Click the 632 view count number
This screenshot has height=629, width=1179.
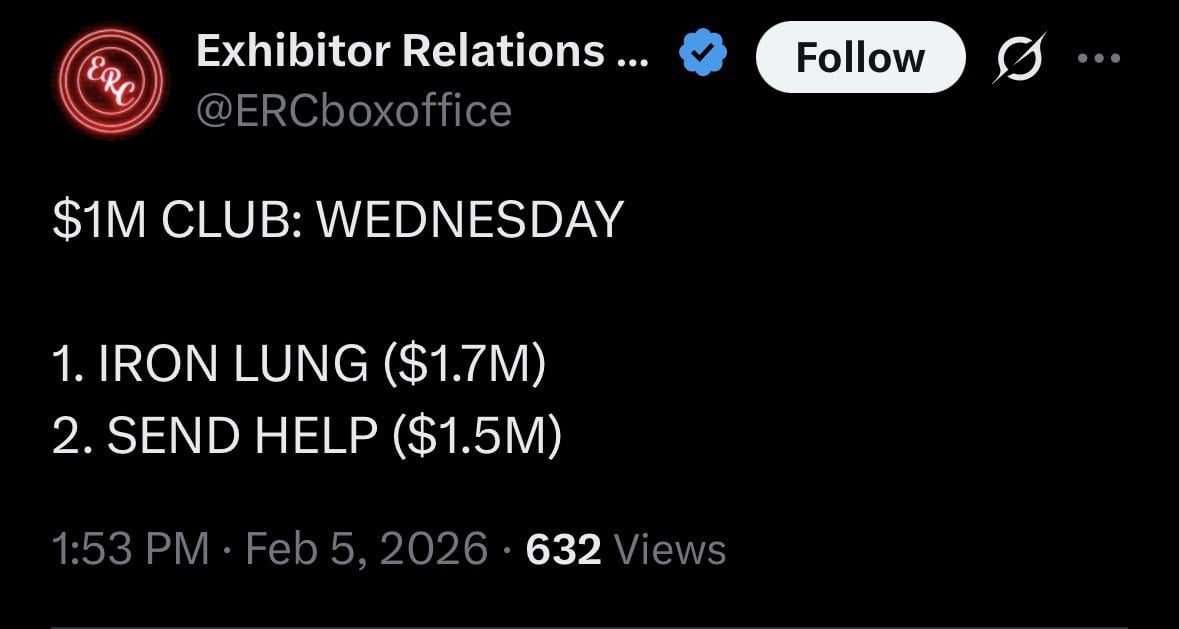click(563, 549)
